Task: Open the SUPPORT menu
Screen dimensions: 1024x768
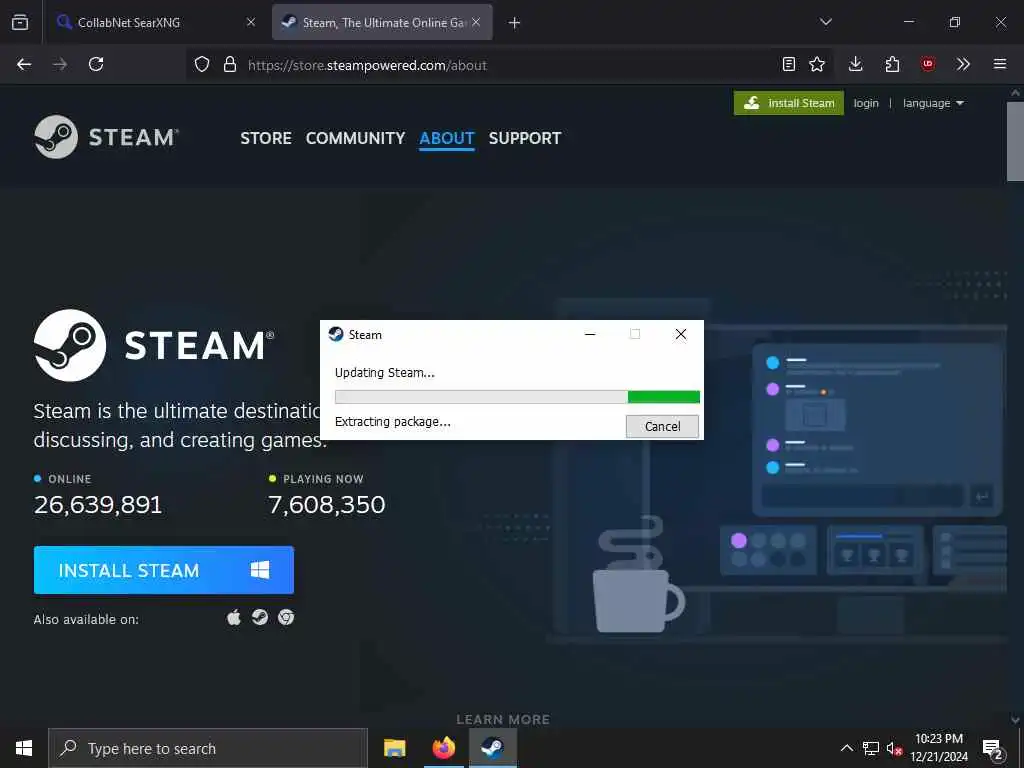Action: 525,138
